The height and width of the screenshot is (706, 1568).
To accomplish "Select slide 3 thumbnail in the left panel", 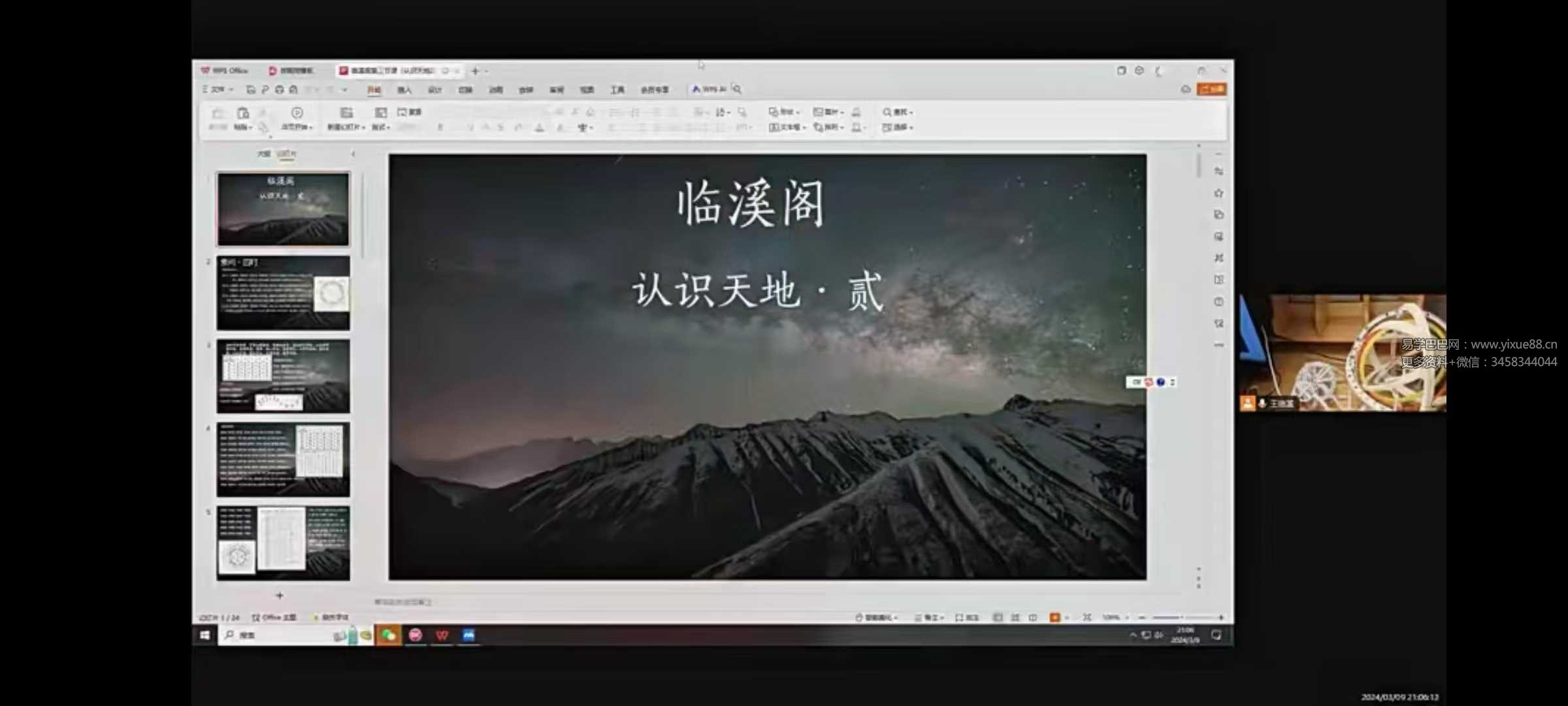I will (x=282, y=376).
